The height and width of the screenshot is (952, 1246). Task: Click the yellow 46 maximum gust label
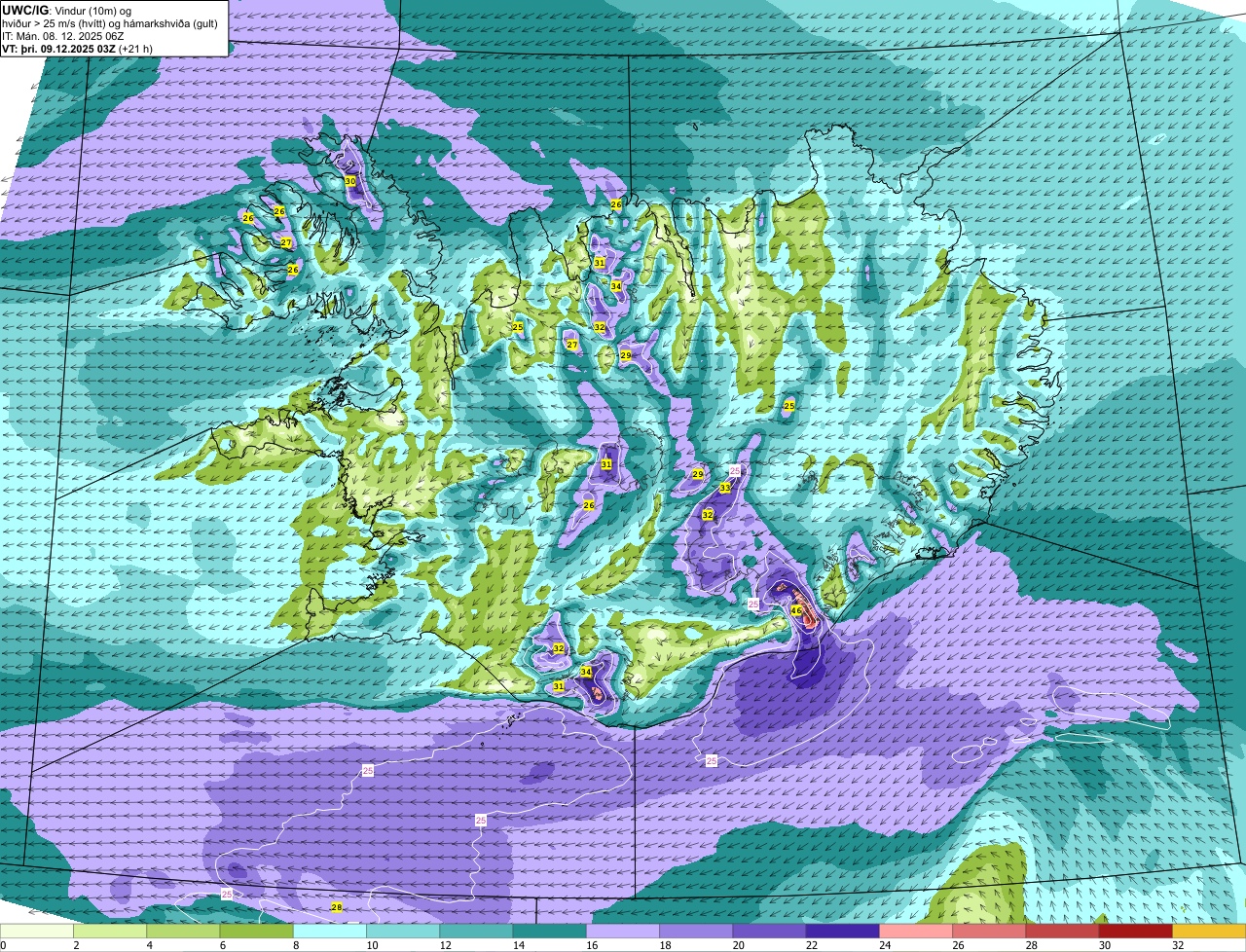pos(796,610)
